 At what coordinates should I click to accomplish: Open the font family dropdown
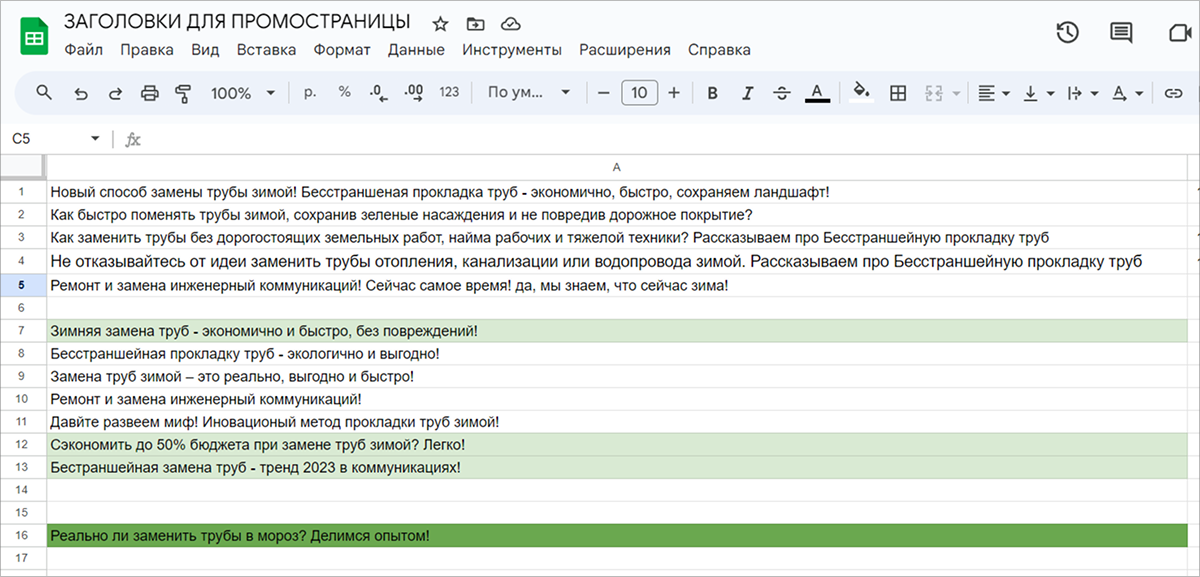(x=529, y=93)
